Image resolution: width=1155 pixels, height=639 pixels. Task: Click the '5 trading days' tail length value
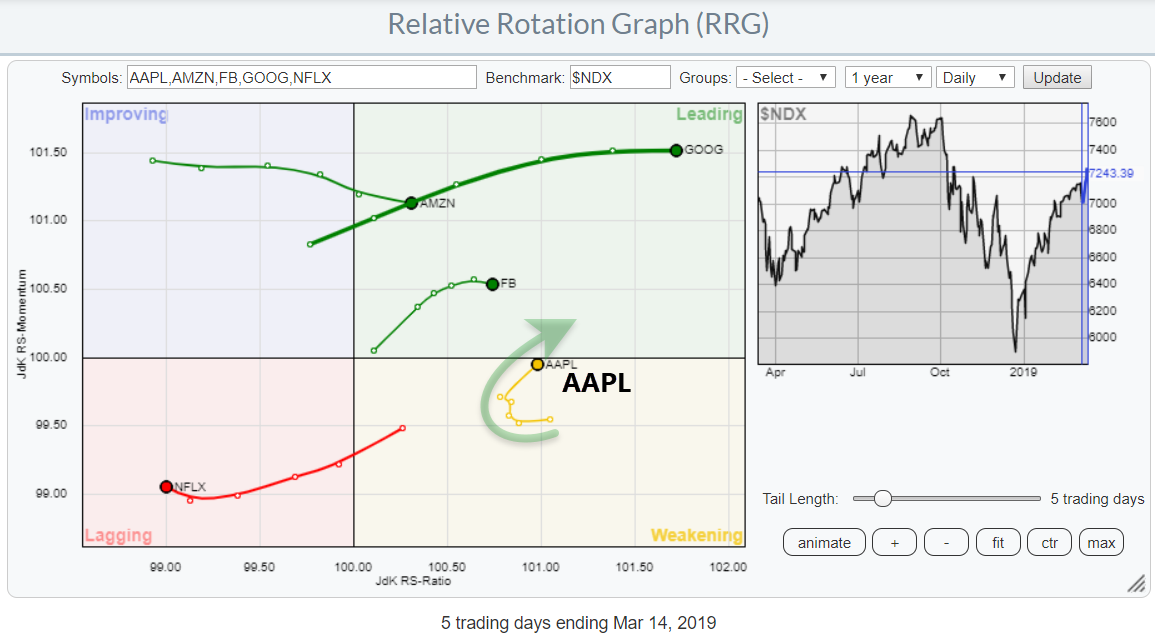tap(1097, 499)
